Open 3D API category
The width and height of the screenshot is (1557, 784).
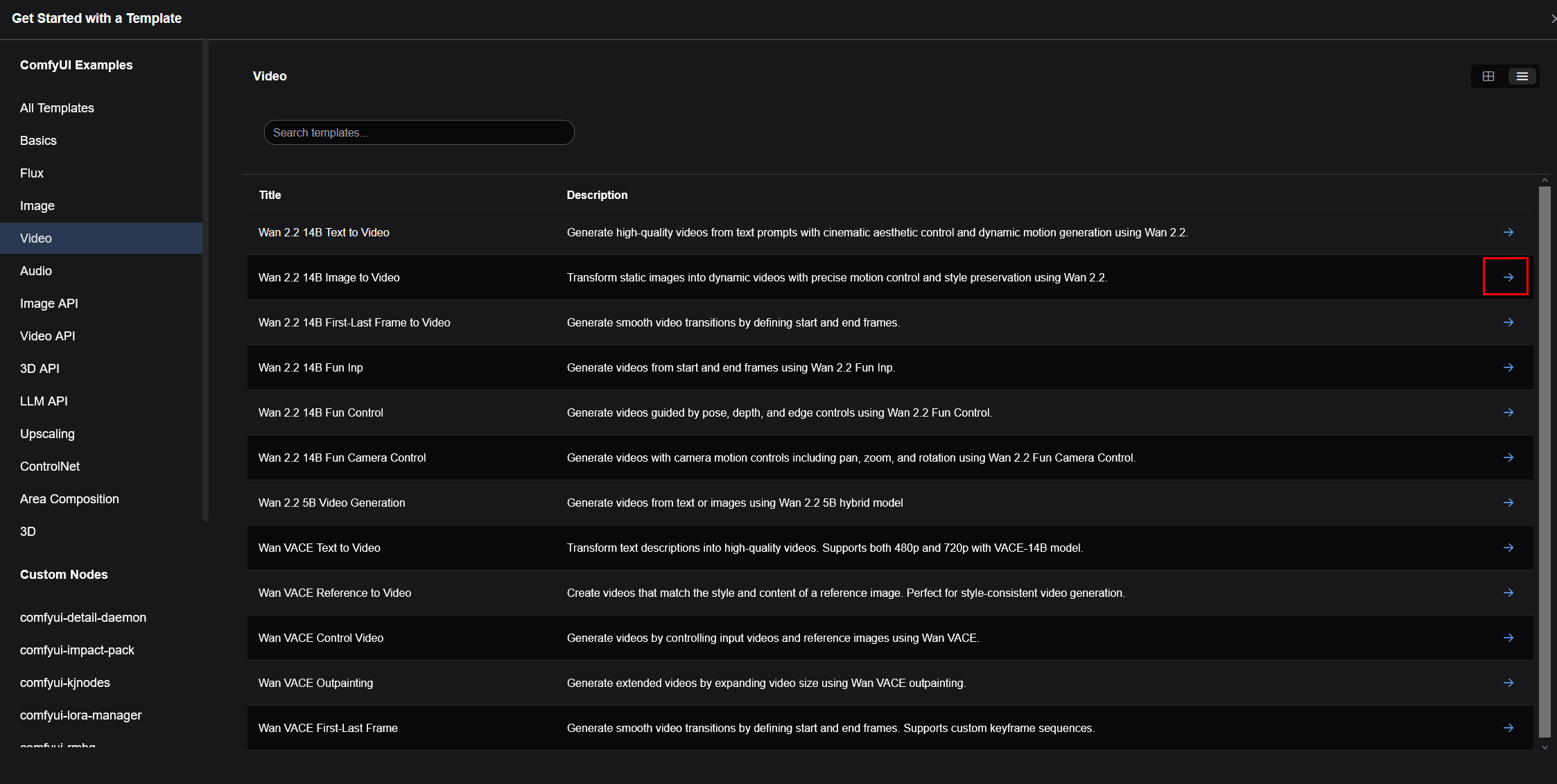coord(101,369)
